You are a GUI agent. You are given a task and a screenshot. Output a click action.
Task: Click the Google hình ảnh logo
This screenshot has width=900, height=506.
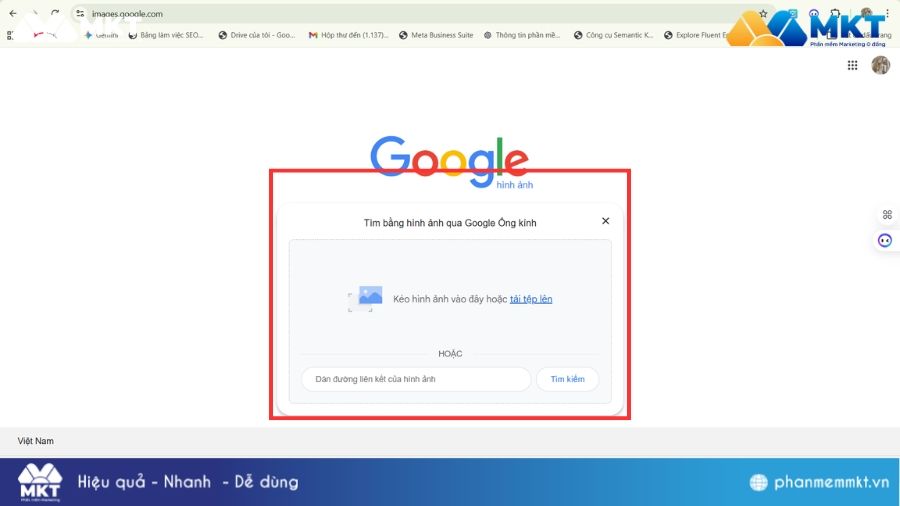point(450,162)
